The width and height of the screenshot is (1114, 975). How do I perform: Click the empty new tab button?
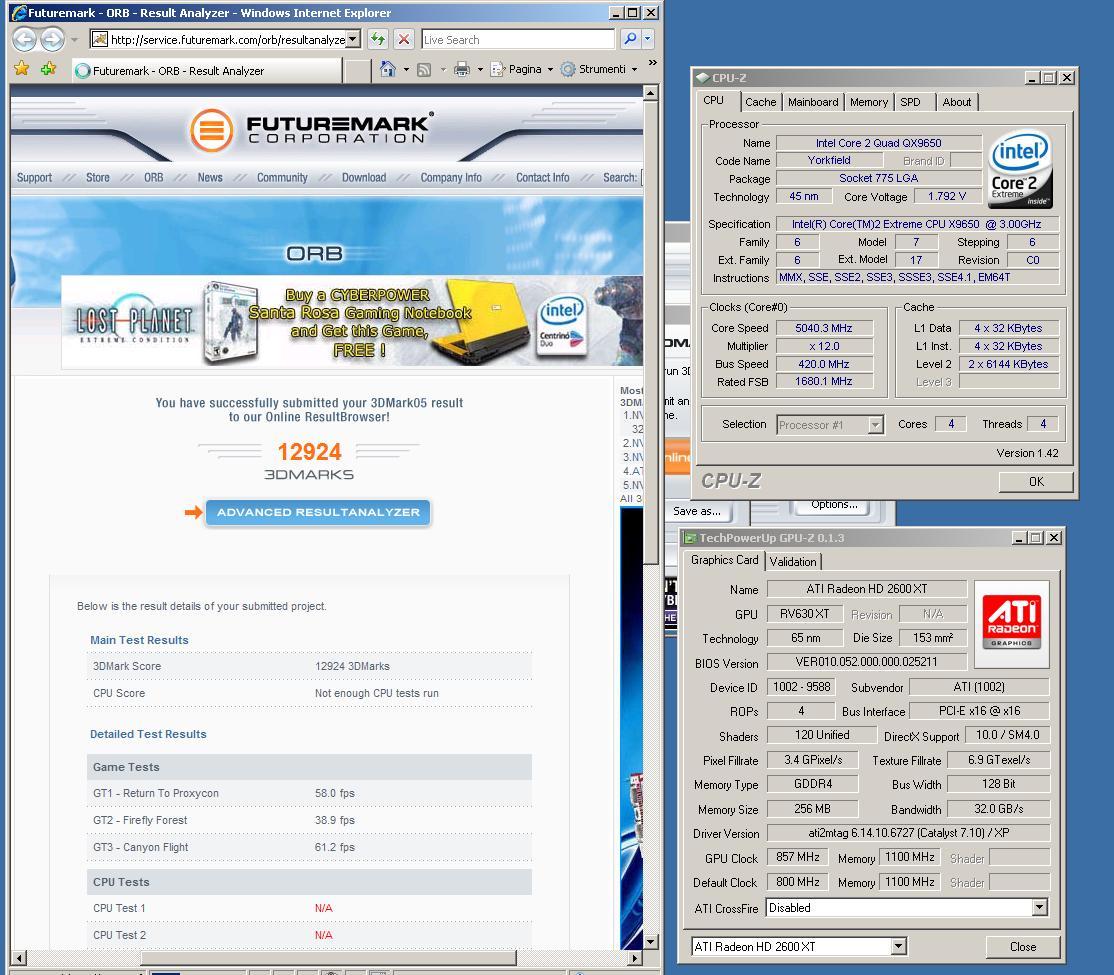(x=358, y=70)
